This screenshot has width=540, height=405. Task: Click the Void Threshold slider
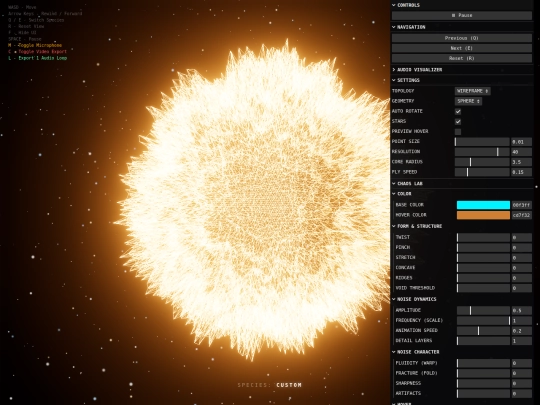[483, 288]
